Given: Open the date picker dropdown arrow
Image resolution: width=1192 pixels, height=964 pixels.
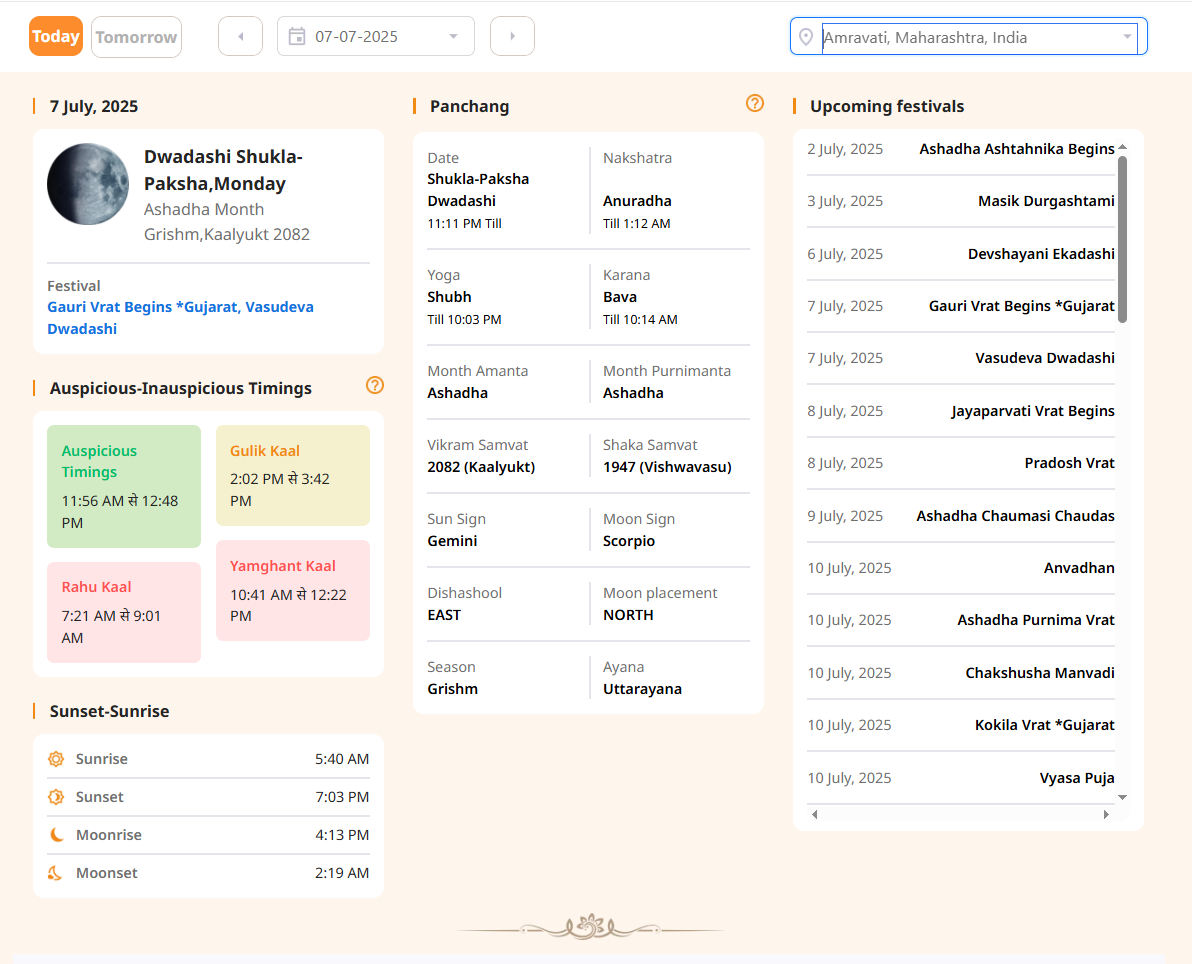Looking at the screenshot, I should 453,37.
